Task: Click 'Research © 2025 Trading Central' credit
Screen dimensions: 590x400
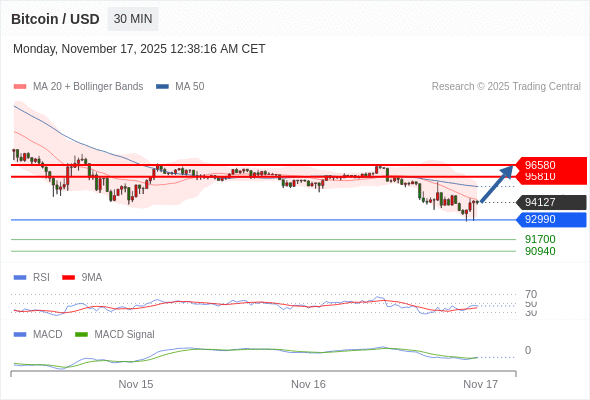Action: click(x=506, y=87)
